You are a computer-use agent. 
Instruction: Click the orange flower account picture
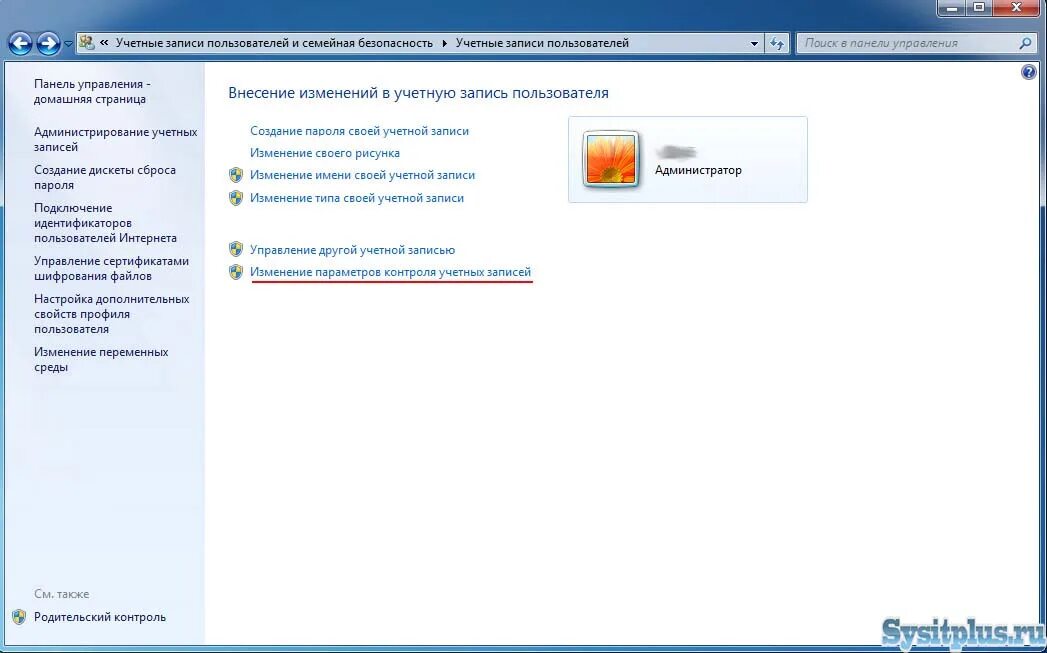611,159
